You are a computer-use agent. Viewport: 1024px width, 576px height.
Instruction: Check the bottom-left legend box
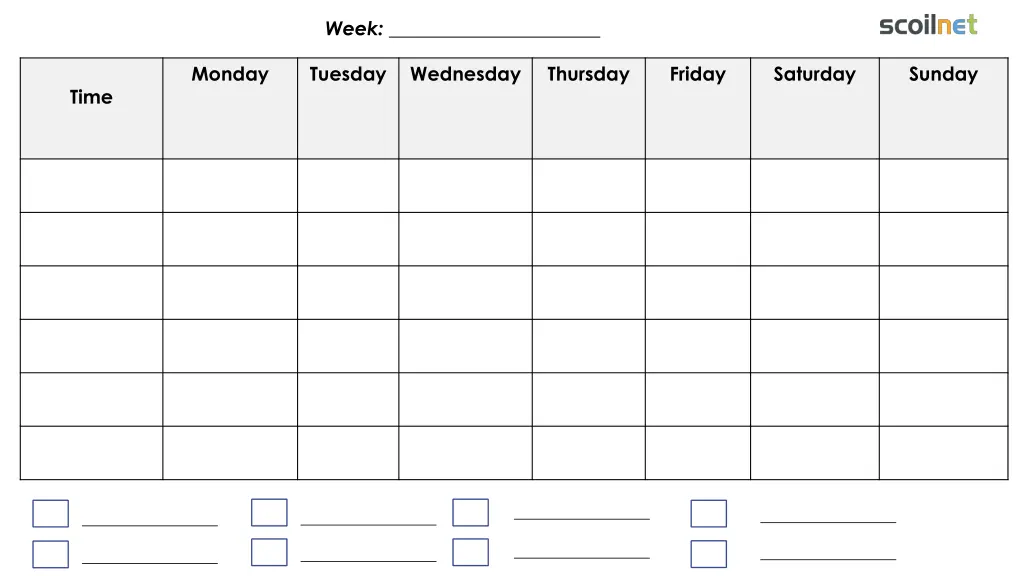[50, 554]
